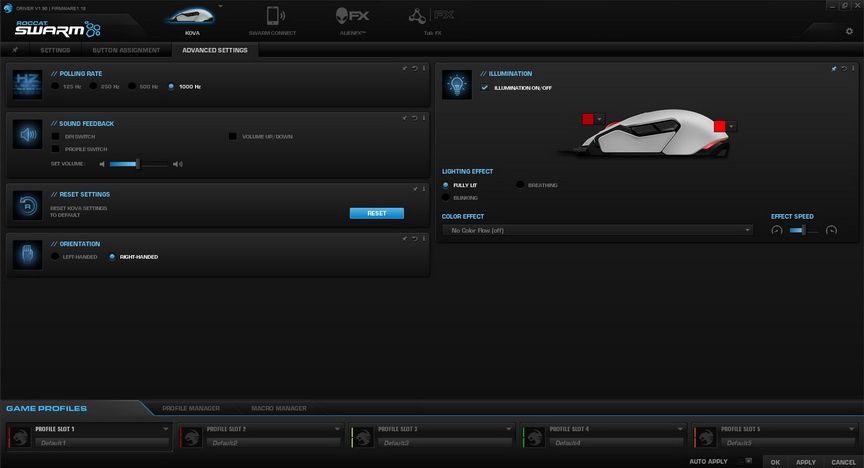The image size is (864, 468).
Task: Click the Profile Slot 1 Roccat icon
Action: [x=20, y=437]
